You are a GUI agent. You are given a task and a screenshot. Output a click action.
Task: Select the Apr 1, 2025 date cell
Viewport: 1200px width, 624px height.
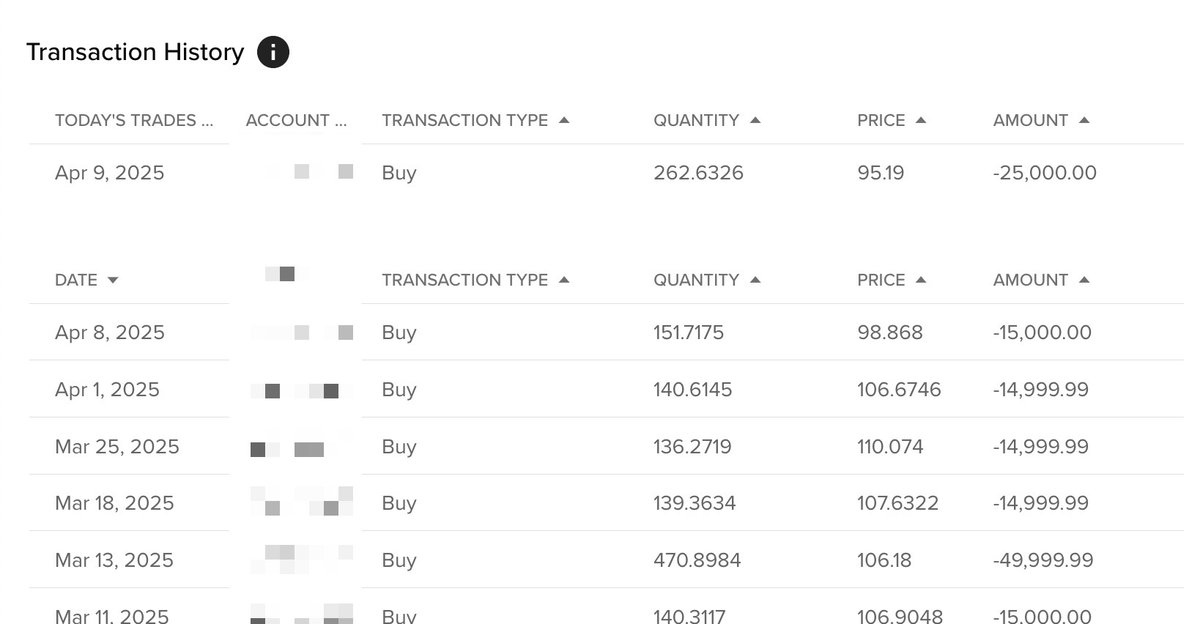point(107,389)
